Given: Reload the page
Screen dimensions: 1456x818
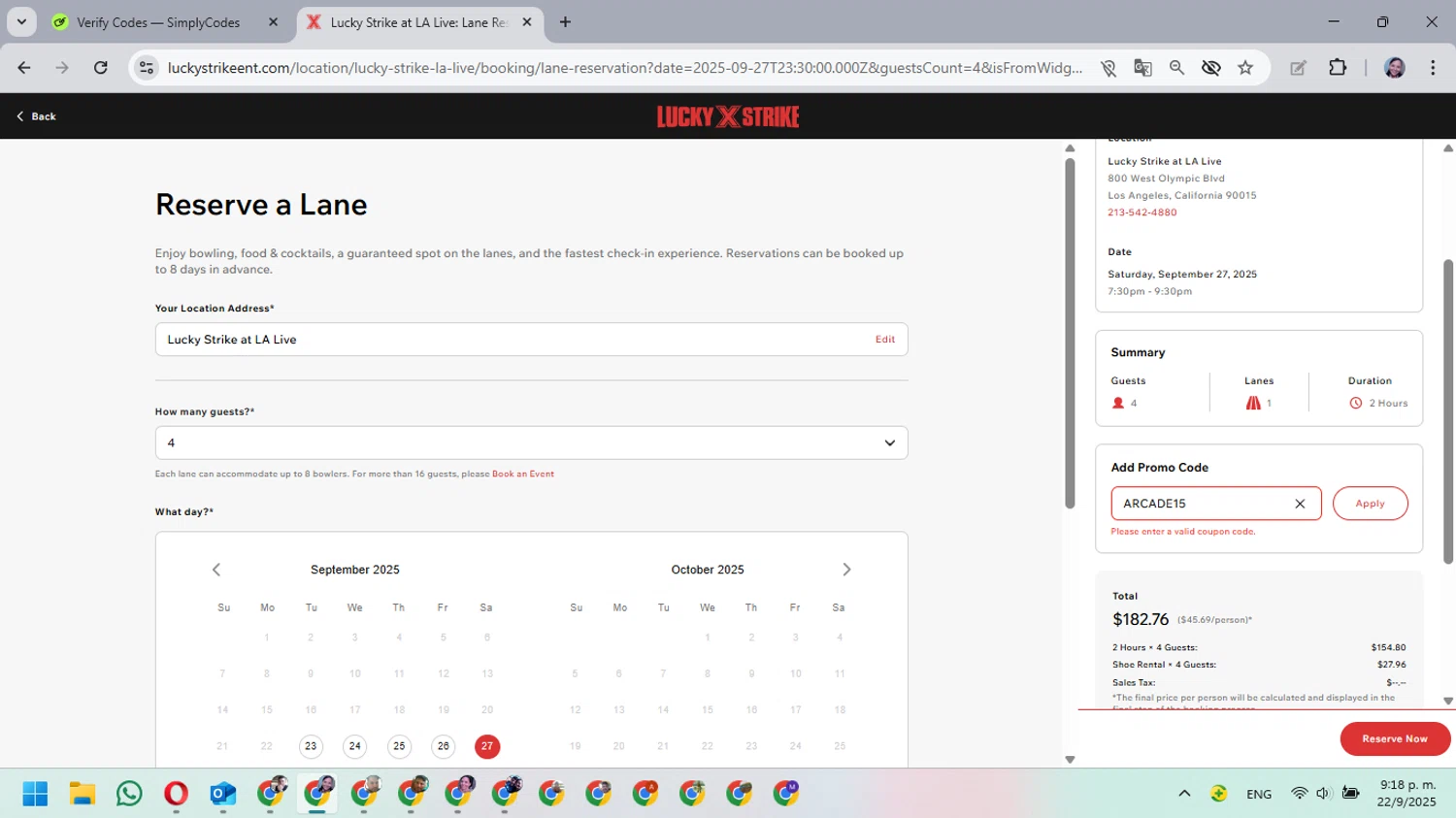Looking at the screenshot, I should (100, 68).
